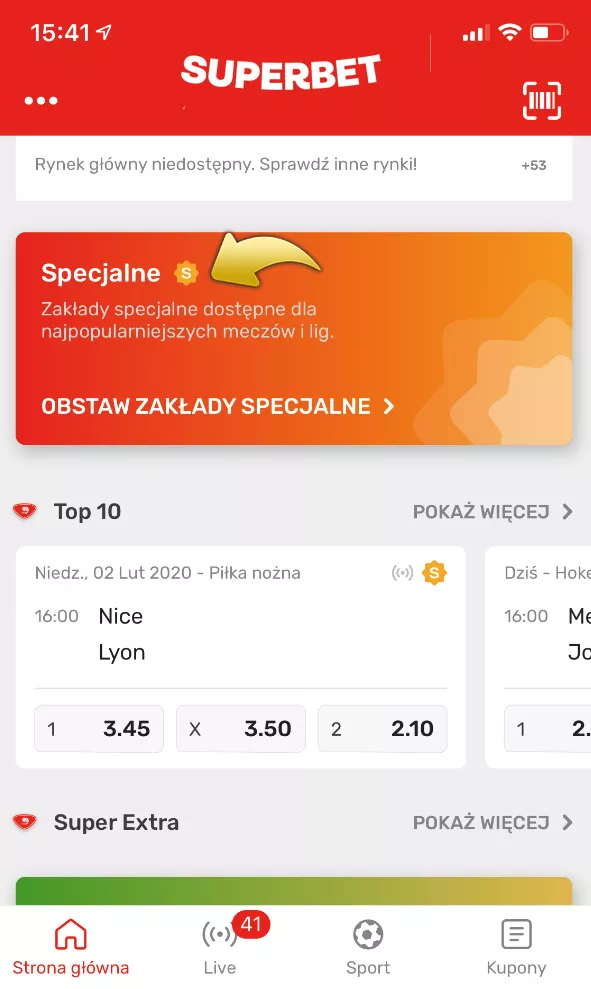Expand Super Extra with Pokaż więcej
This screenshot has width=591, height=989.
coord(493,822)
